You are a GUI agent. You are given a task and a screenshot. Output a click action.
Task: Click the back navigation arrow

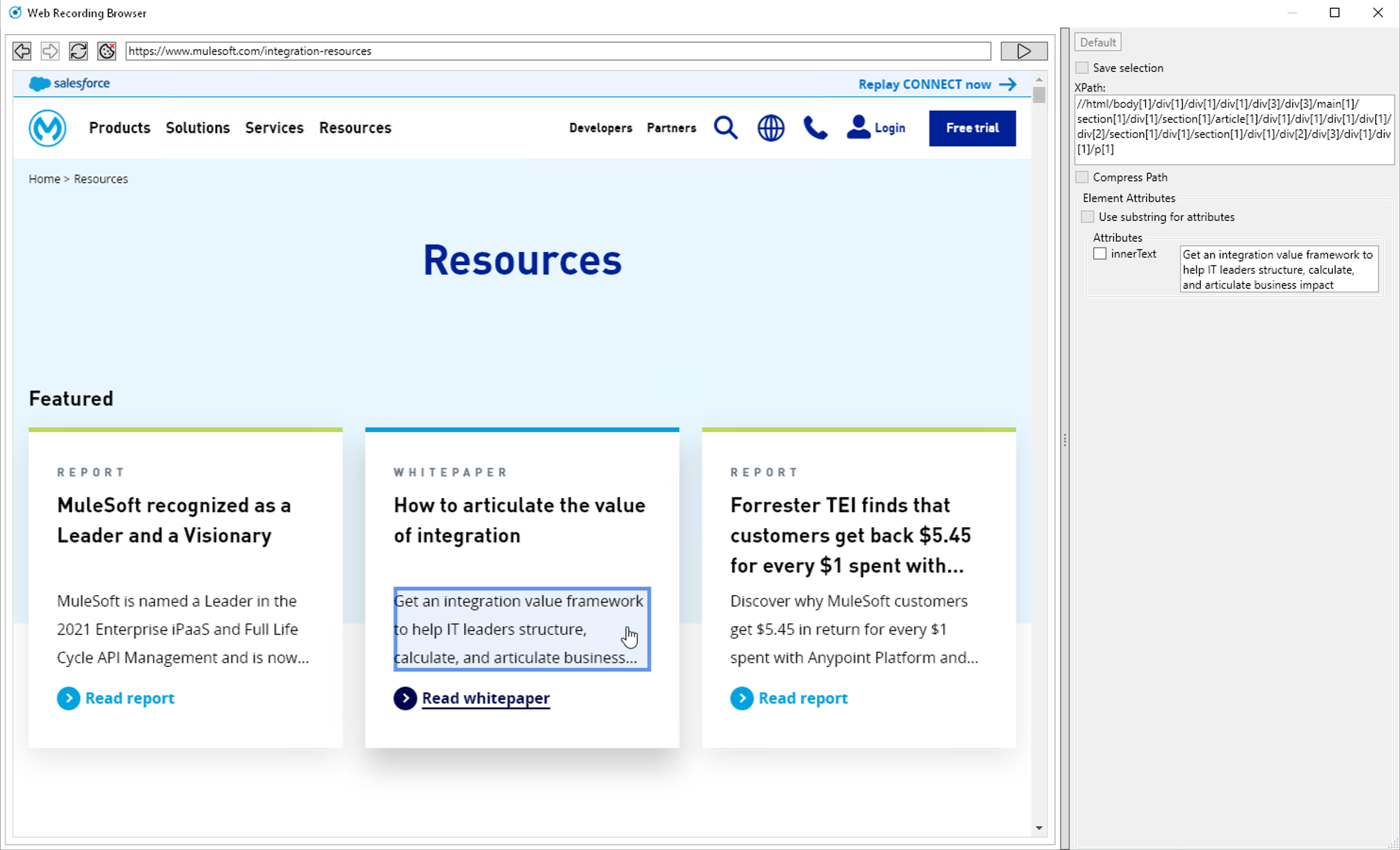(21, 50)
